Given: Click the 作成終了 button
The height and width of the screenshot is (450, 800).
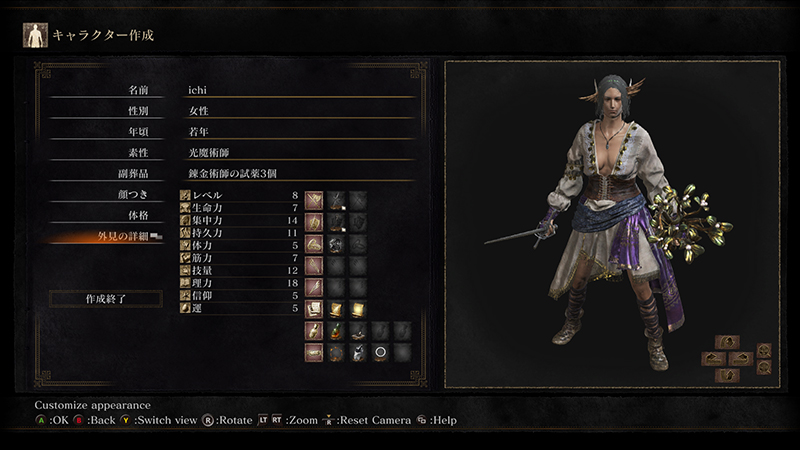Looking at the screenshot, I should tap(106, 299).
